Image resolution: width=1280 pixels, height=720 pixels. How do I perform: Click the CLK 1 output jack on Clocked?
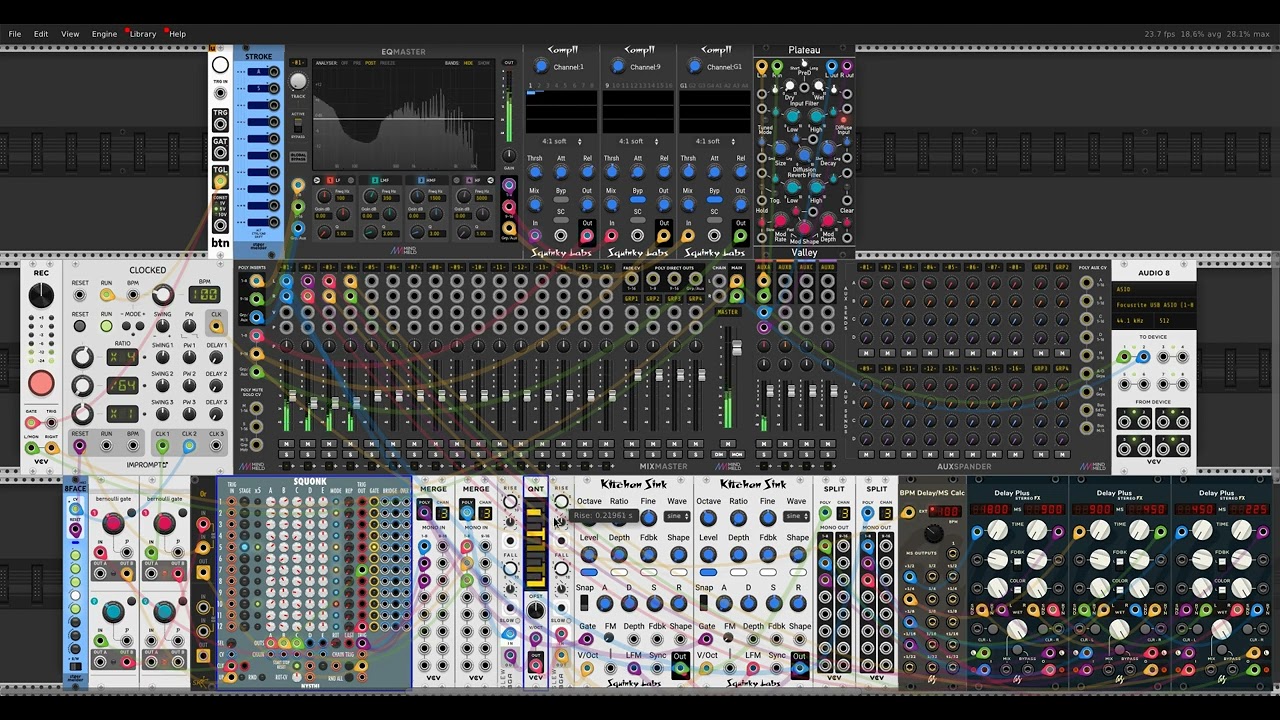162,446
